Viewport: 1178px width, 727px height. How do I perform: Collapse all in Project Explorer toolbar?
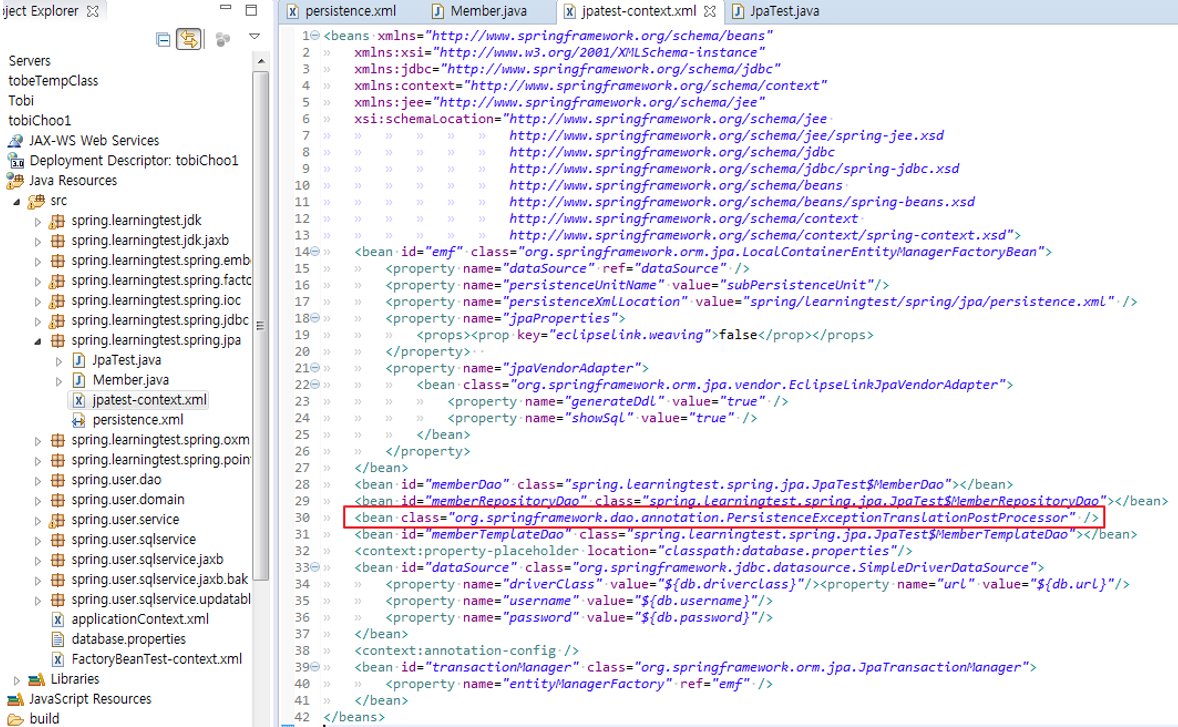(x=163, y=39)
